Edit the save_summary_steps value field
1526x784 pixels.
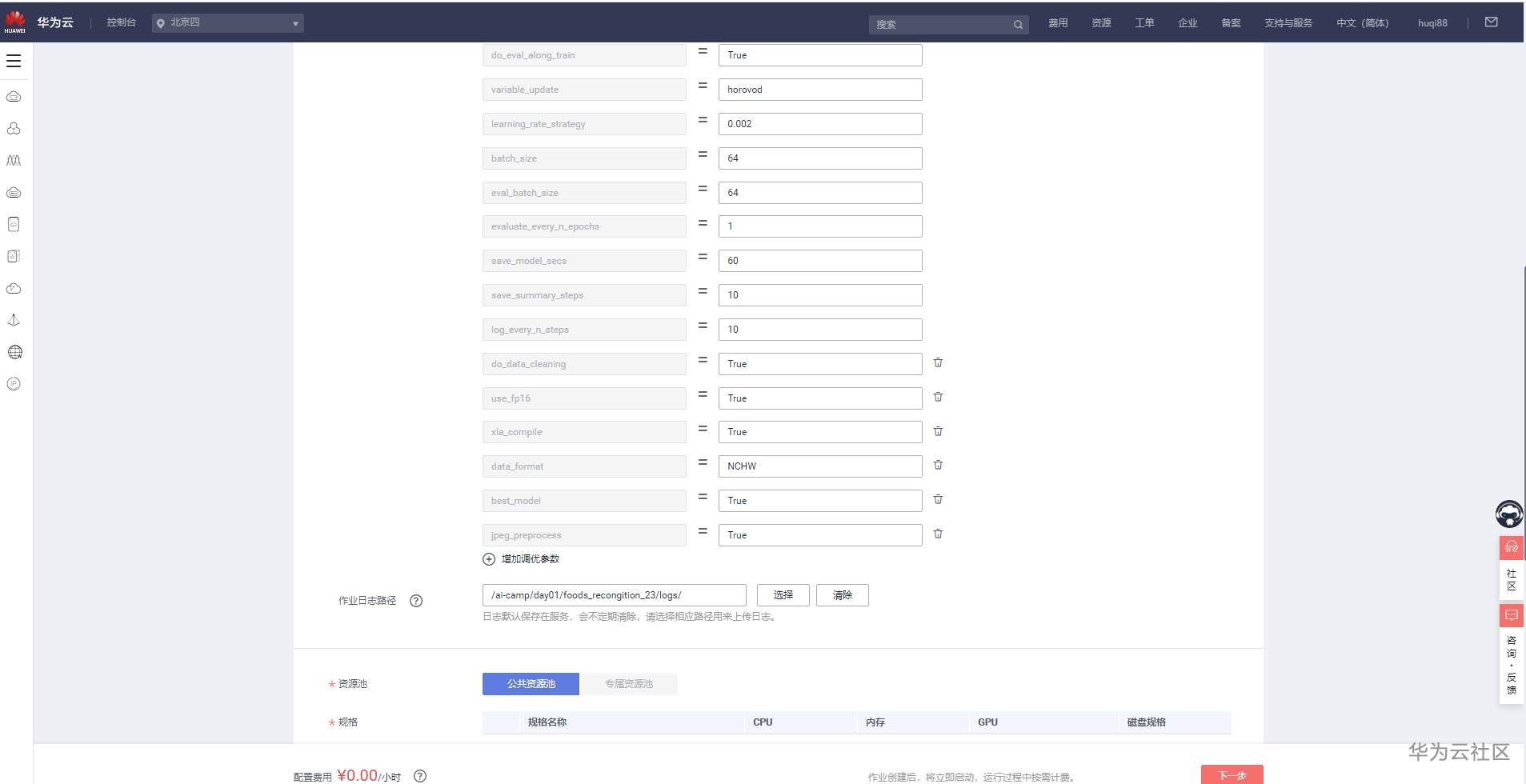[x=820, y=295]
